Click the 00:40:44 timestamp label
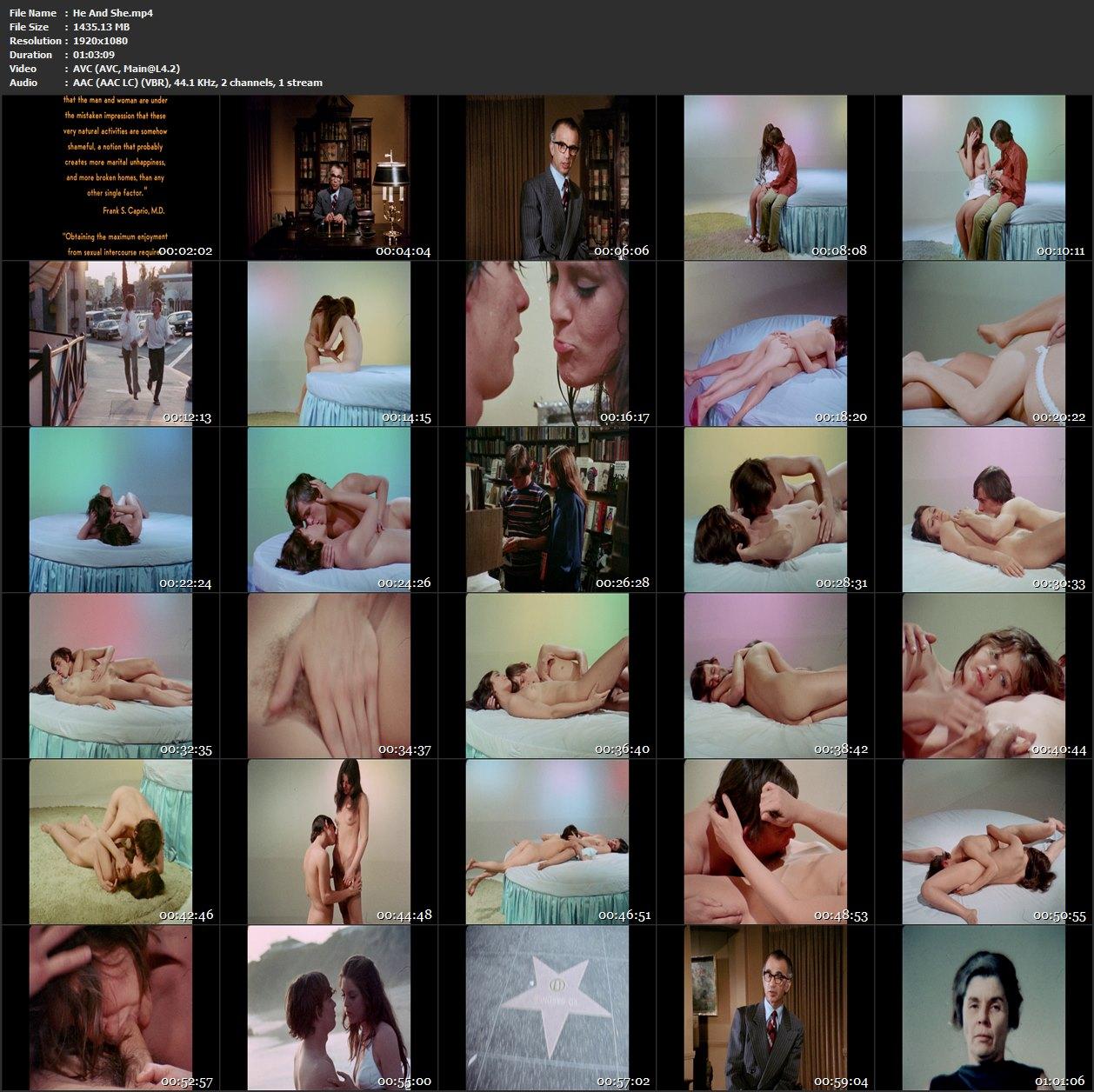Screen dimensions: 1094x1092 pyautogui.click(x=1059, y=749)
